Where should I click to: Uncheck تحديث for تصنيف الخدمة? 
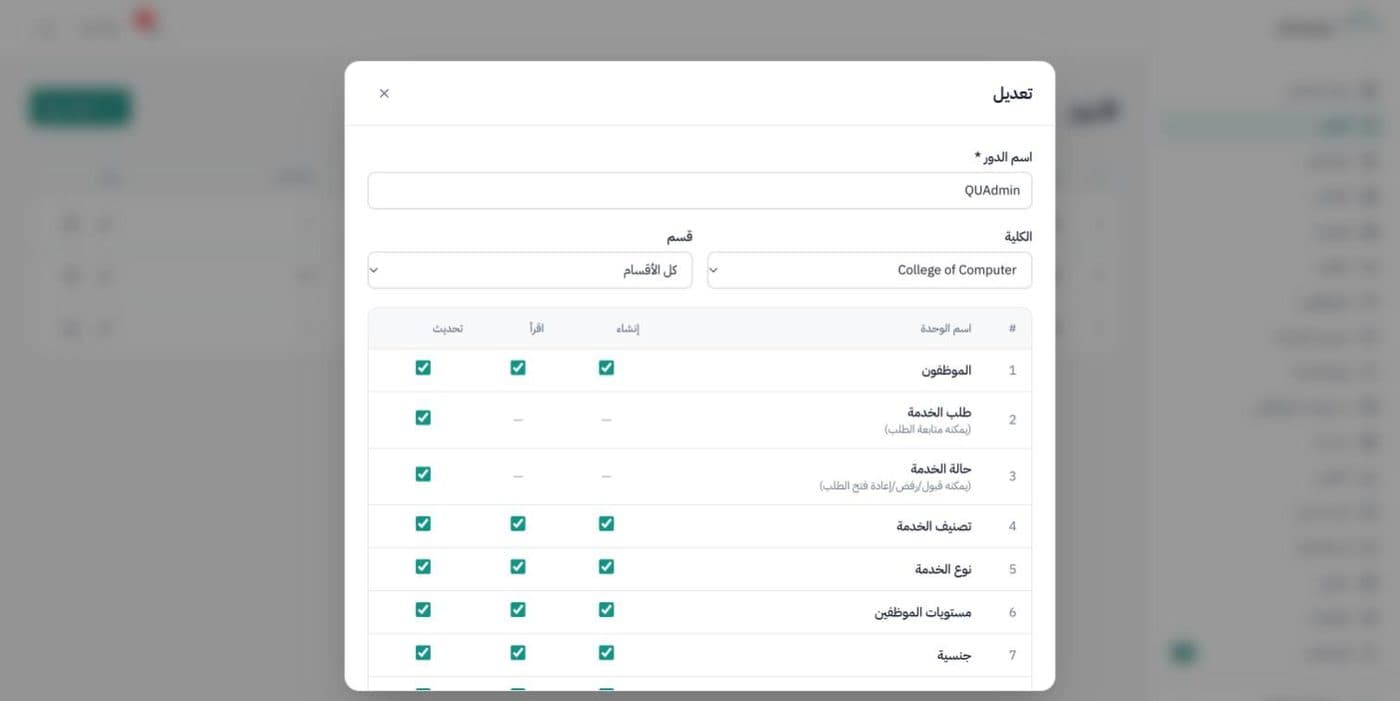[423, 523]
